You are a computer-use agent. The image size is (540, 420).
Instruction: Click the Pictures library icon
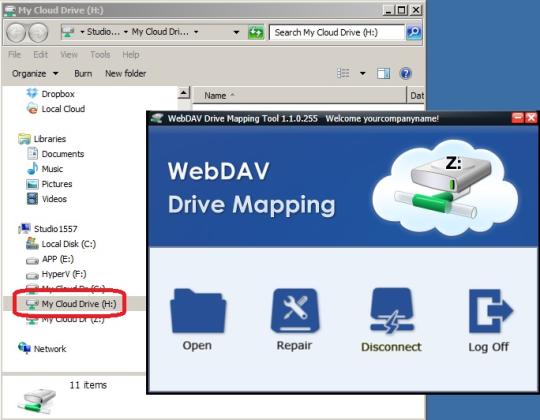32,184
